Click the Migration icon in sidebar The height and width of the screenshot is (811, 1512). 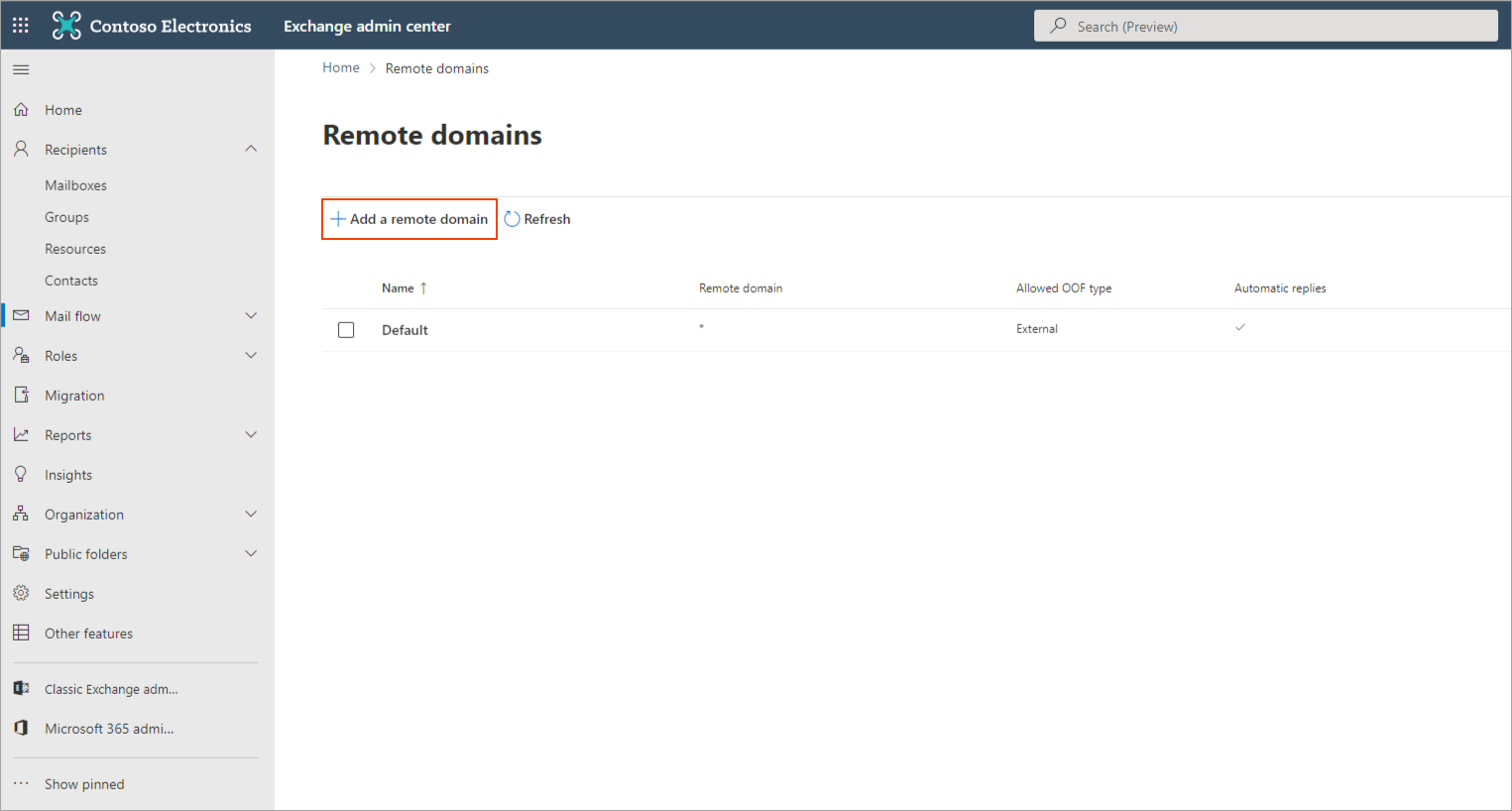click(21, 395)
